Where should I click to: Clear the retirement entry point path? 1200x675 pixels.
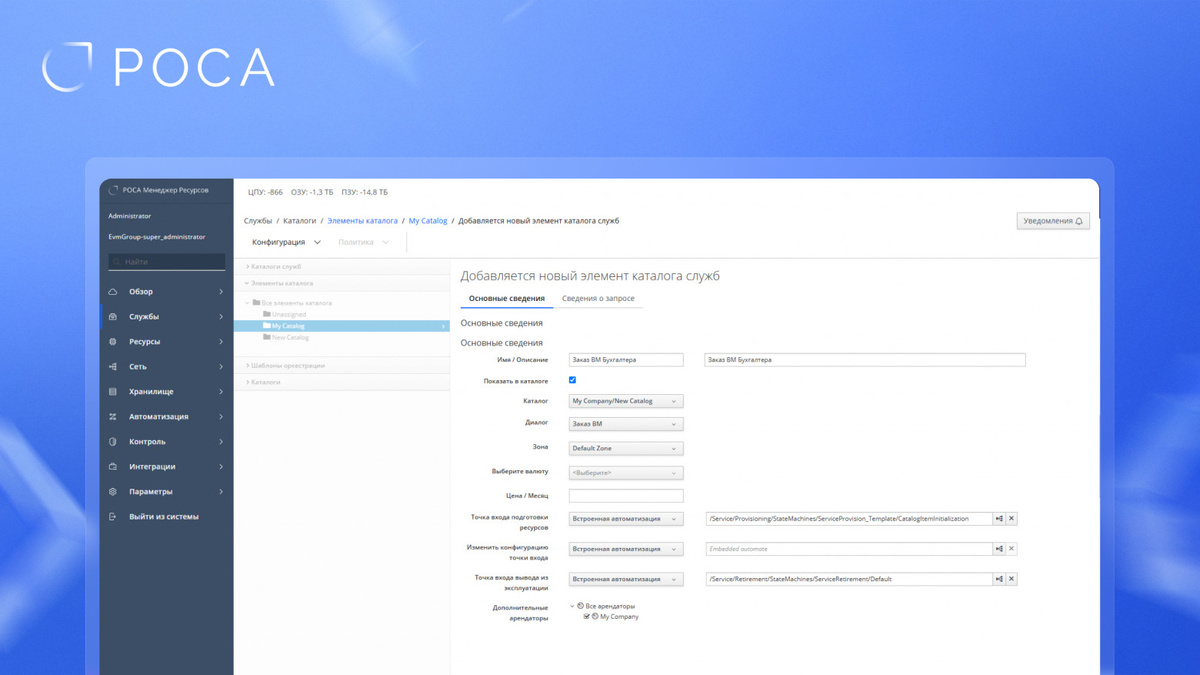(x=1011, y=579)
